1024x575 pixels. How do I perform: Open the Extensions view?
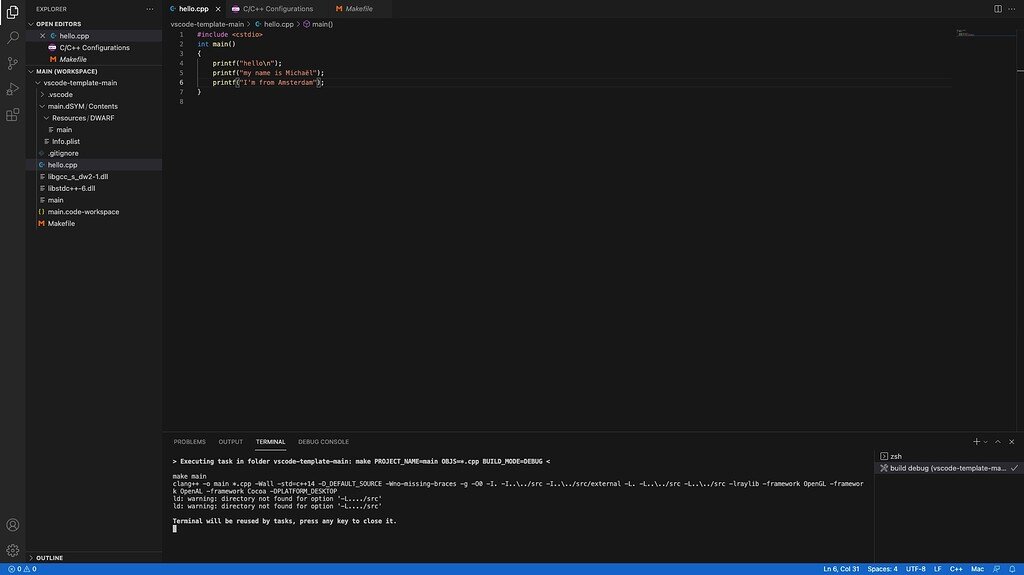point(12,115)
